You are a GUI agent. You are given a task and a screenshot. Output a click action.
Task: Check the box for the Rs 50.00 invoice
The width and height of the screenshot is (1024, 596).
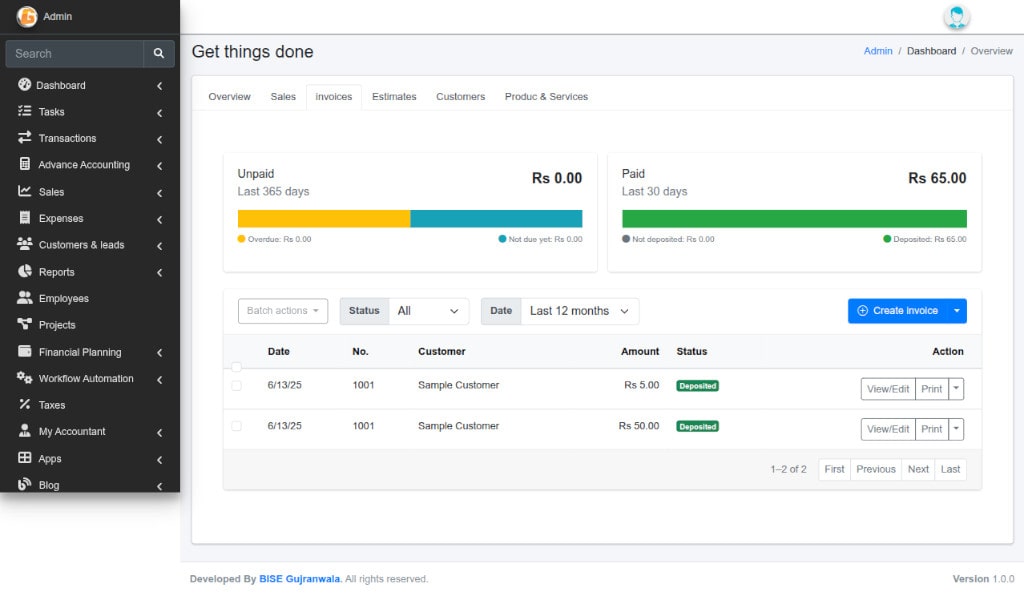pos(236,426)
